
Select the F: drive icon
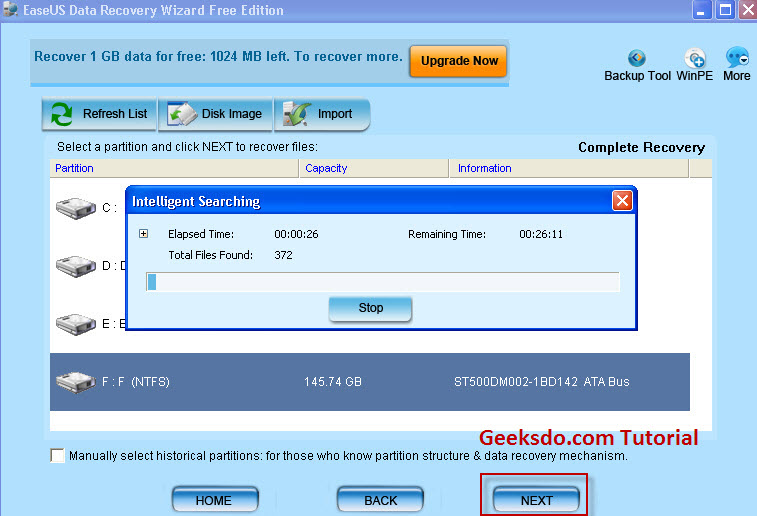point(76,382)
